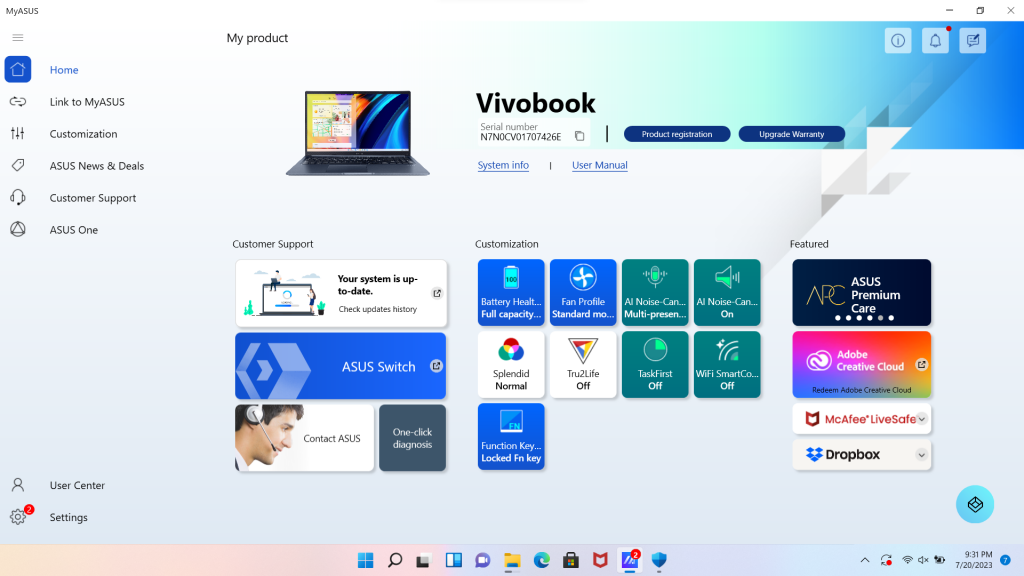Click the ASUS Switch external-link icon
Viewport: 1024px width, 576px height.
[436, 366]
